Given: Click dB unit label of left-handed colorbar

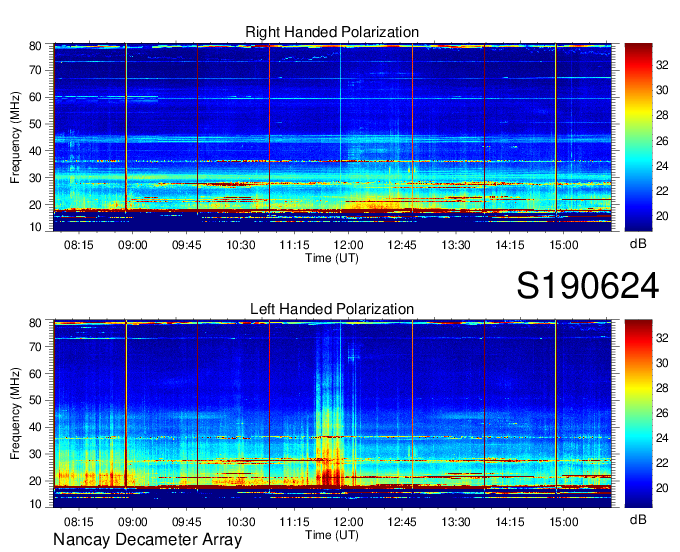Looking at the screenshot, I should 638,519.
